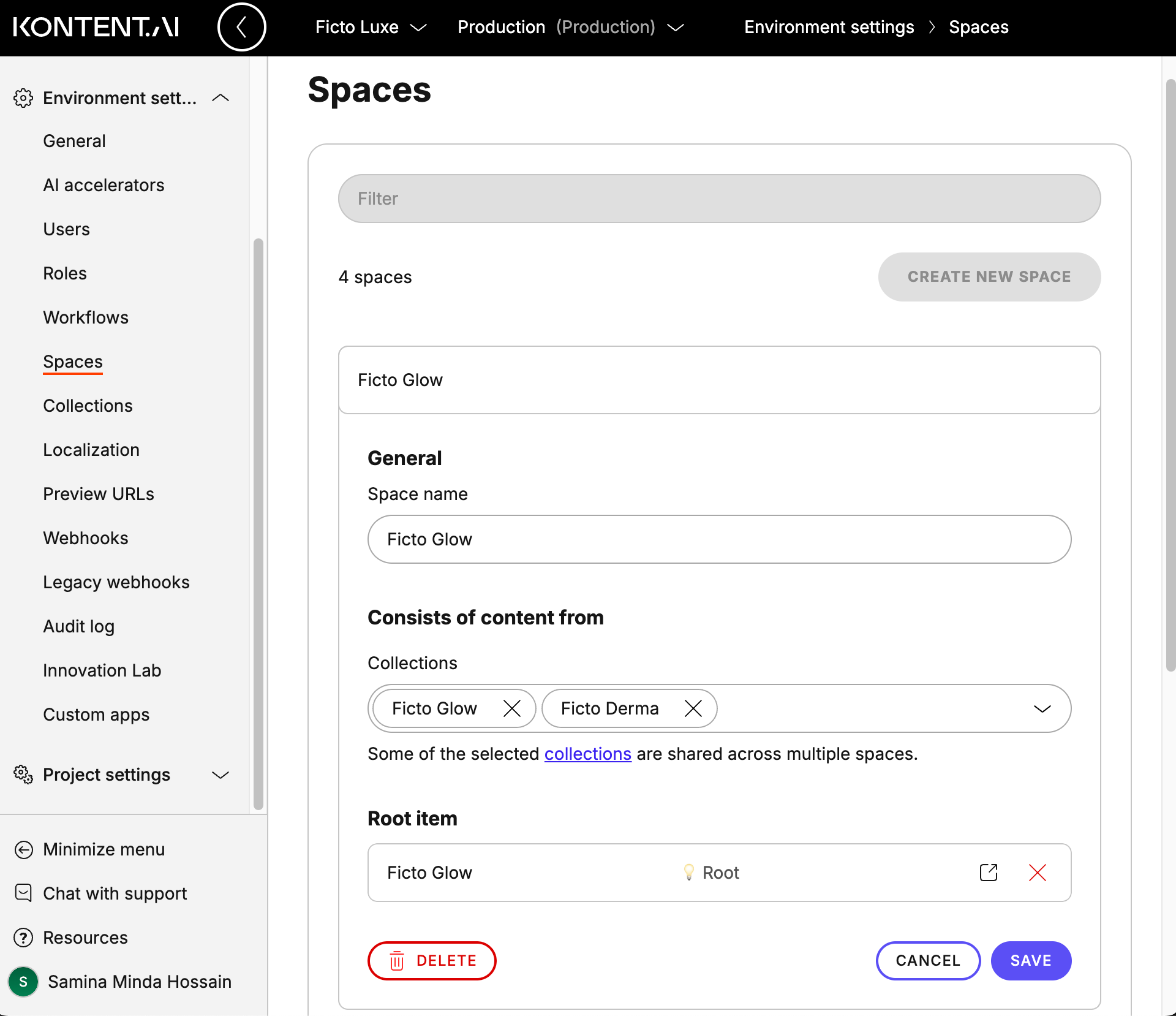
Task: Open the Resources help icon
Action: [23, 938]
